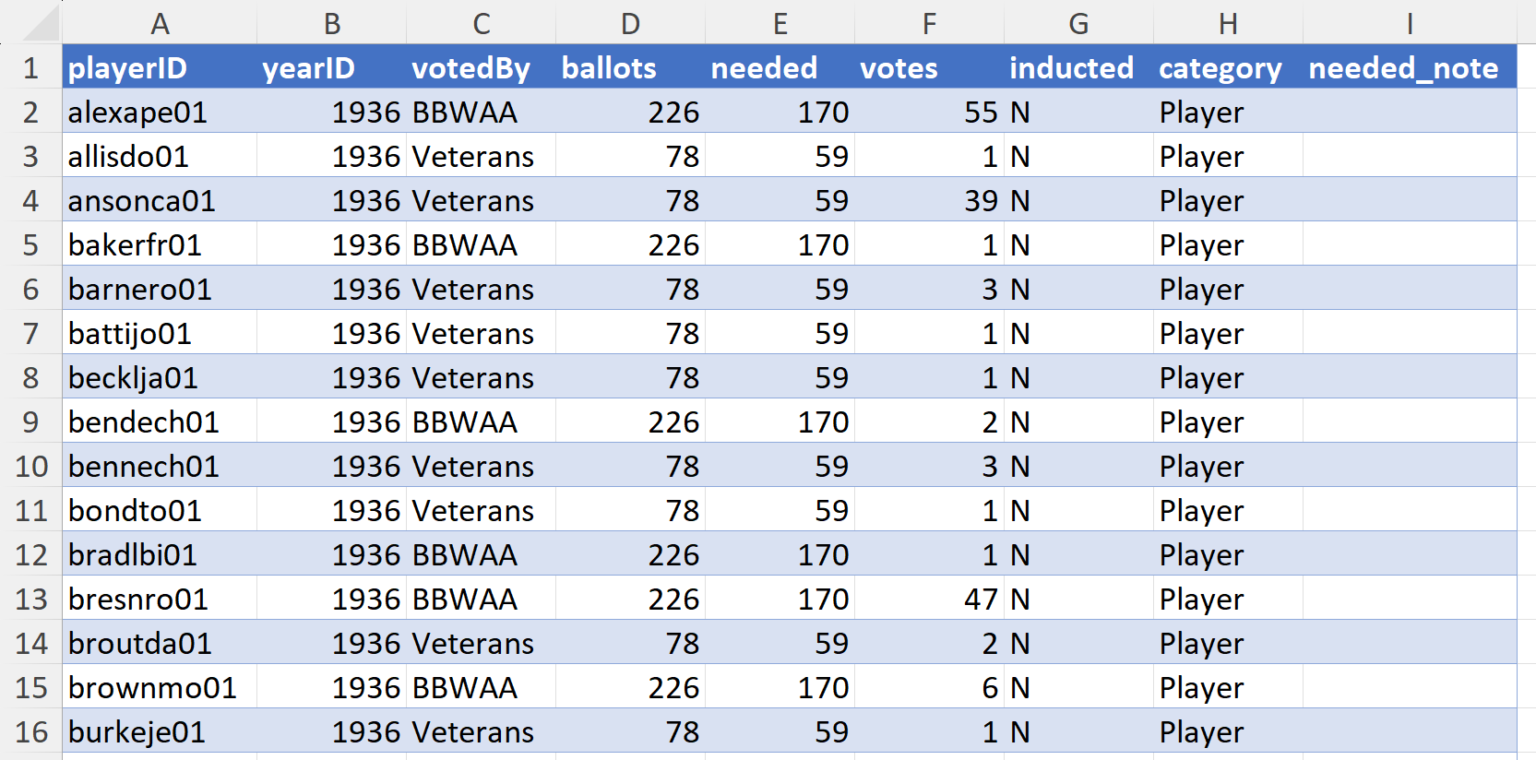This screenshot has height=760, width=1536.
Task: Select the votedBy header cell
Action: pyautogui.click(x=480, y=68)
